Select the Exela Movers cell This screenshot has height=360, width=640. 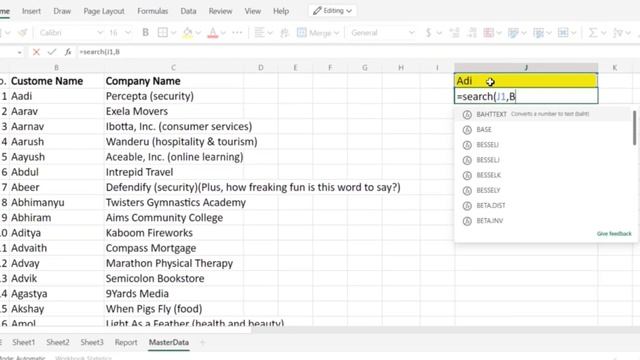pyautogui.click(x=174, y=111)
